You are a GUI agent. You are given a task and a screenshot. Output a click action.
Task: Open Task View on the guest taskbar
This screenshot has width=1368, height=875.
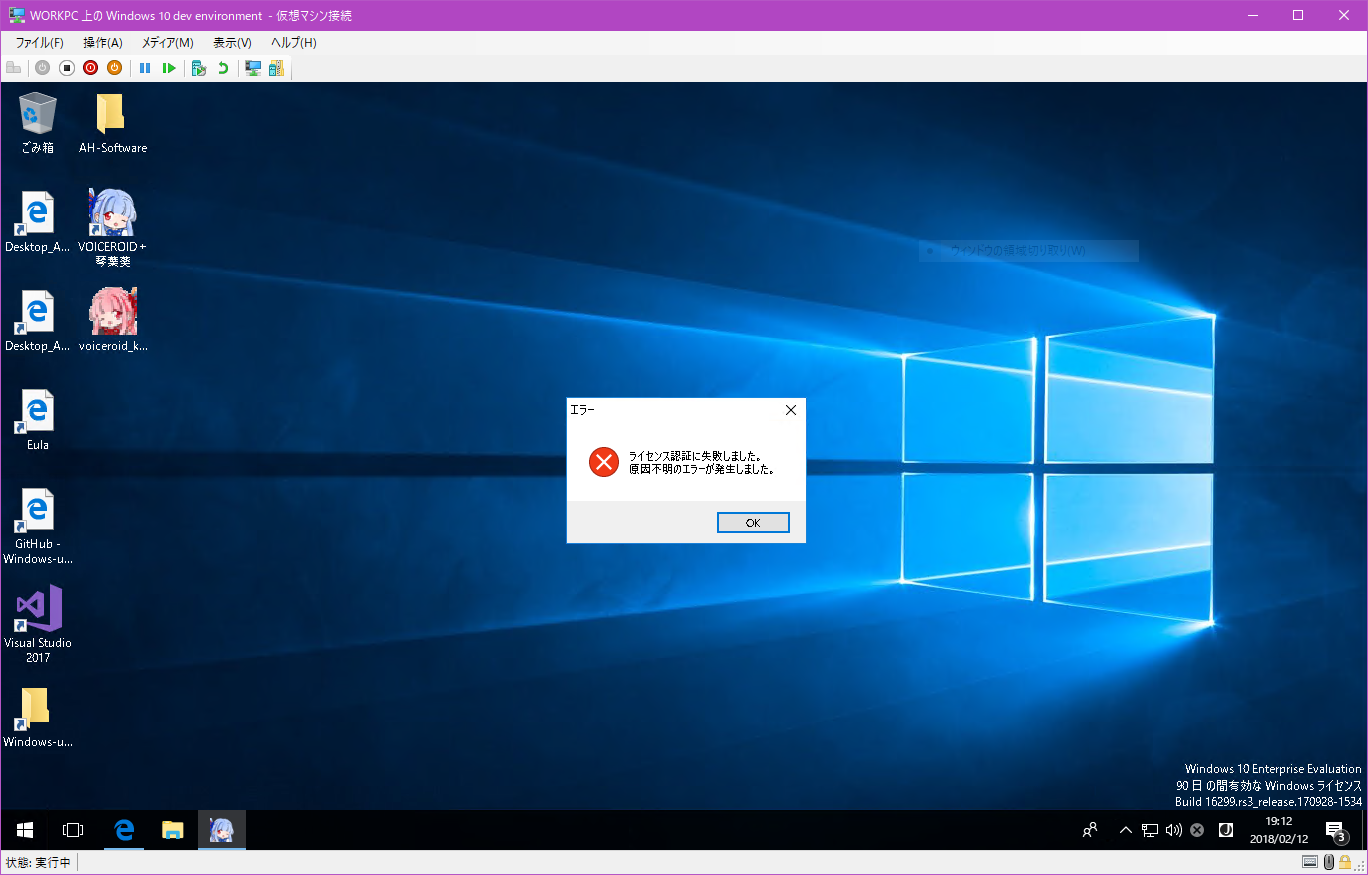coord(73,830)
